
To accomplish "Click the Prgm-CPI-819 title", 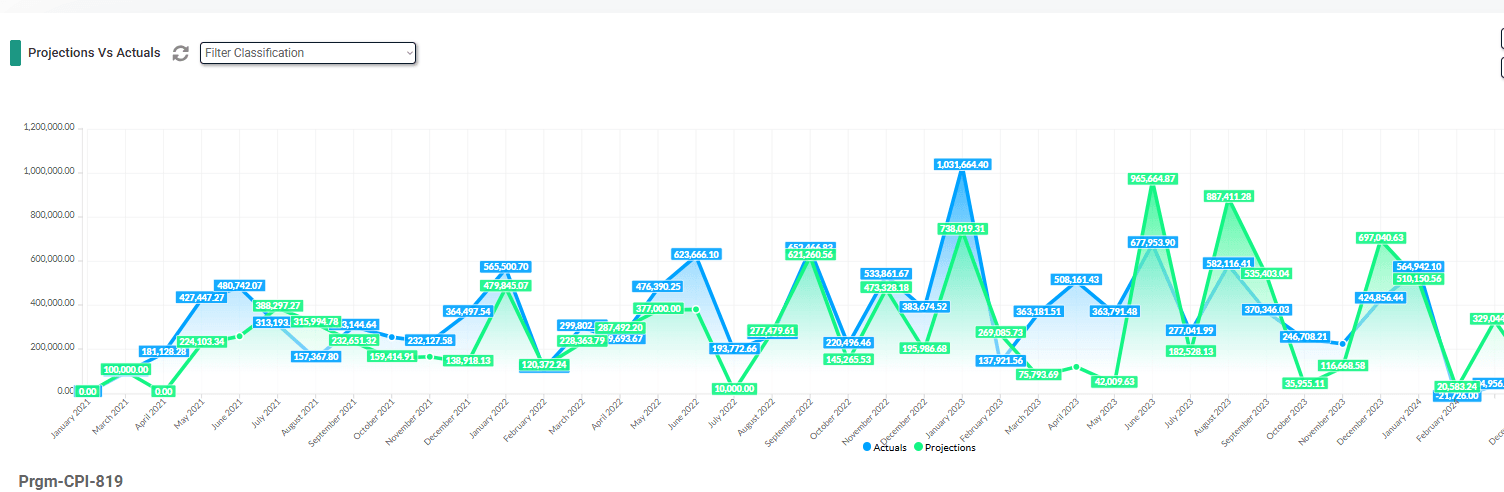I will [71, 482].
